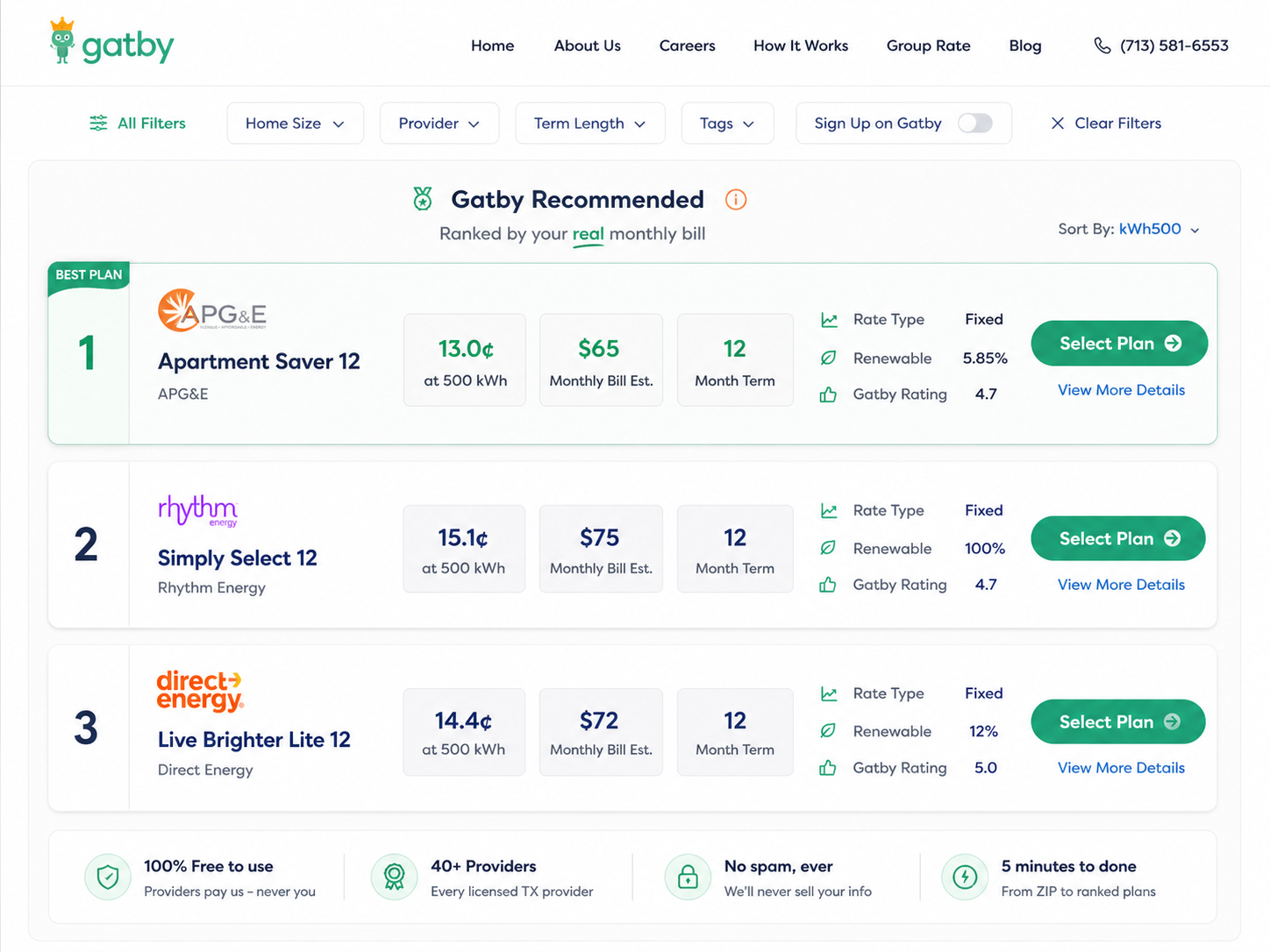Select Plan for Live Brighter Lite 12
1270x952 pixels.
1118,721
